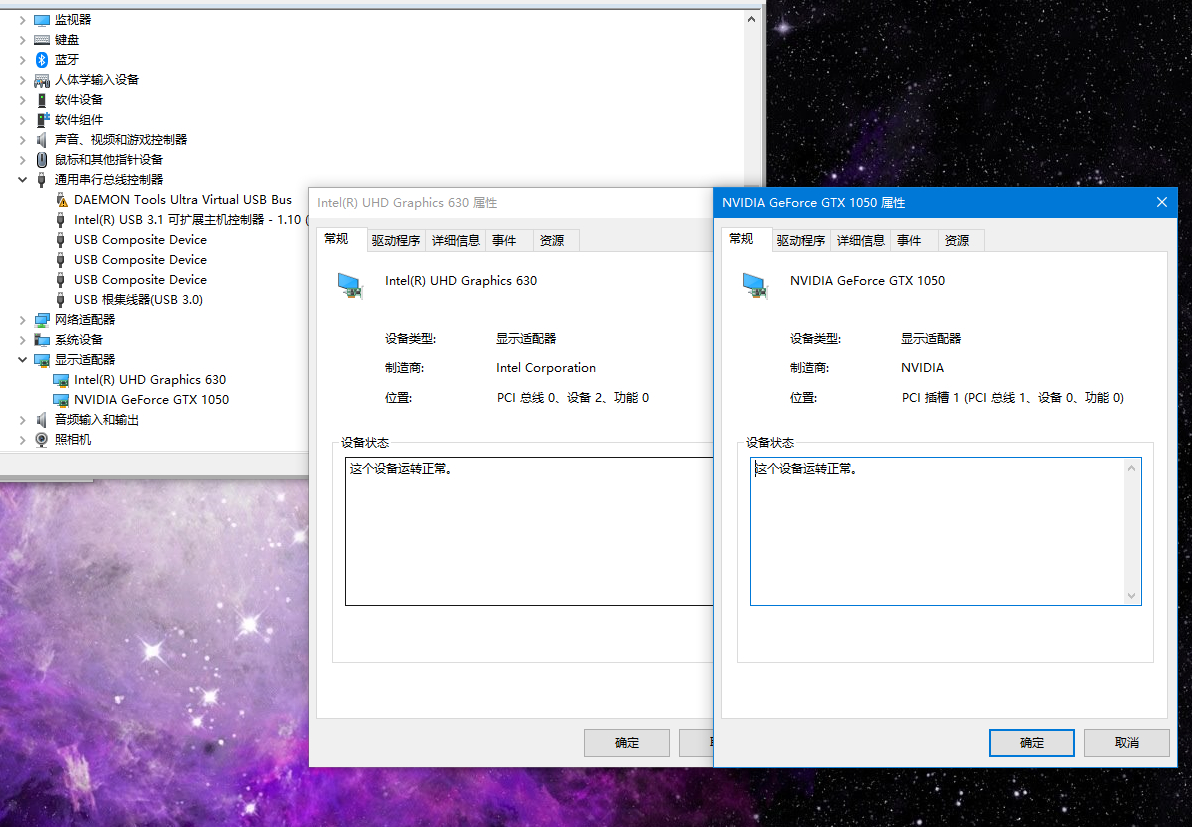Select USB 根集线器(USB 3.0) entry
This screenshot has width=1192, height=827.
coord(138,299)
